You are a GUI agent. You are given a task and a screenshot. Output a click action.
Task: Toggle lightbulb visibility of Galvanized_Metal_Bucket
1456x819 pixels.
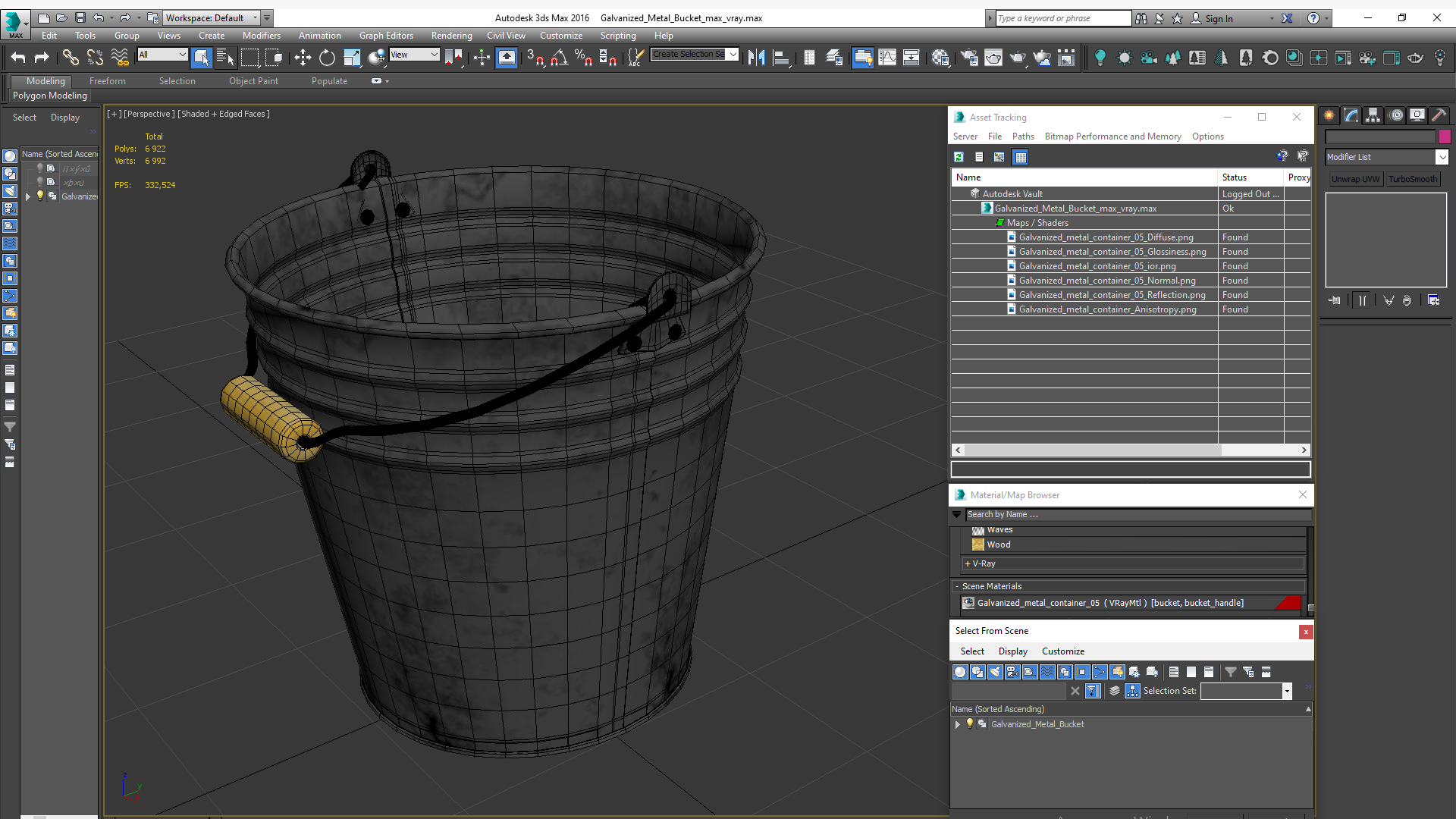(x=969, y=723)
